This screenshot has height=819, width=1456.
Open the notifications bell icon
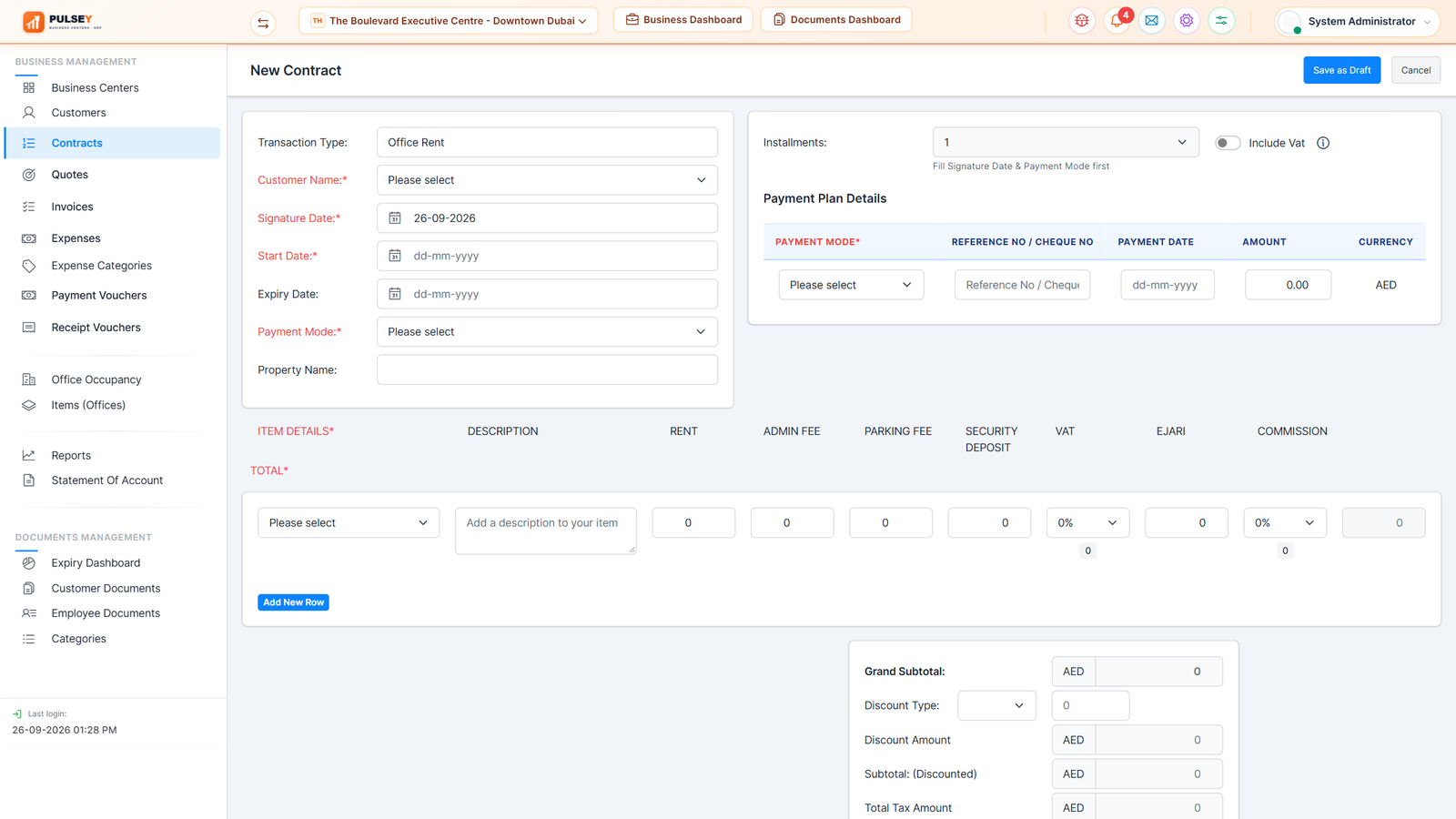(x=1117, y=21)
